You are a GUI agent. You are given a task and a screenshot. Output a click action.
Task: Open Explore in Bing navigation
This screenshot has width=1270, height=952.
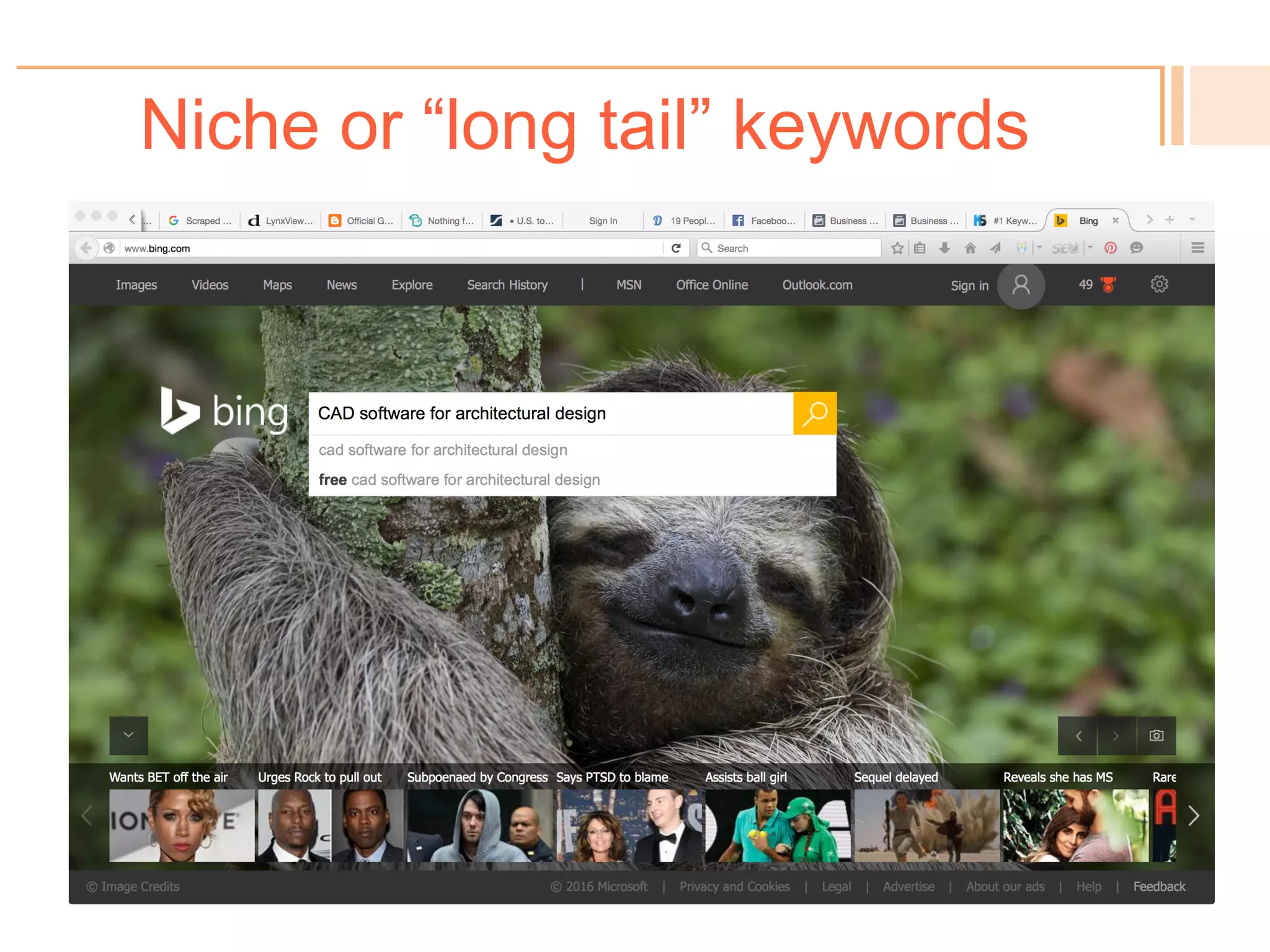point(412,285)
